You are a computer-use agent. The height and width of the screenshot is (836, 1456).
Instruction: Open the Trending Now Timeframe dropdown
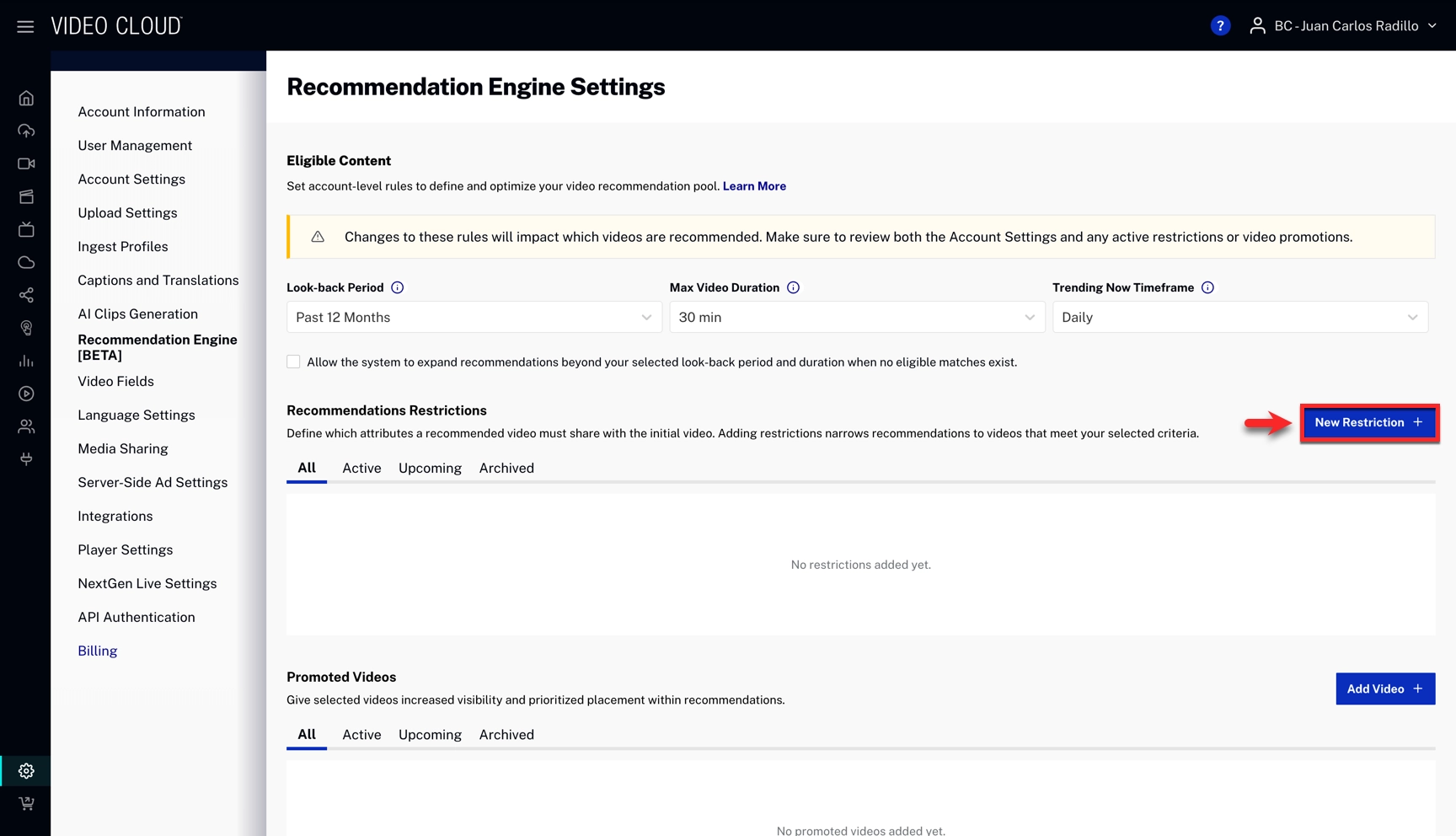click(1239, 317)
